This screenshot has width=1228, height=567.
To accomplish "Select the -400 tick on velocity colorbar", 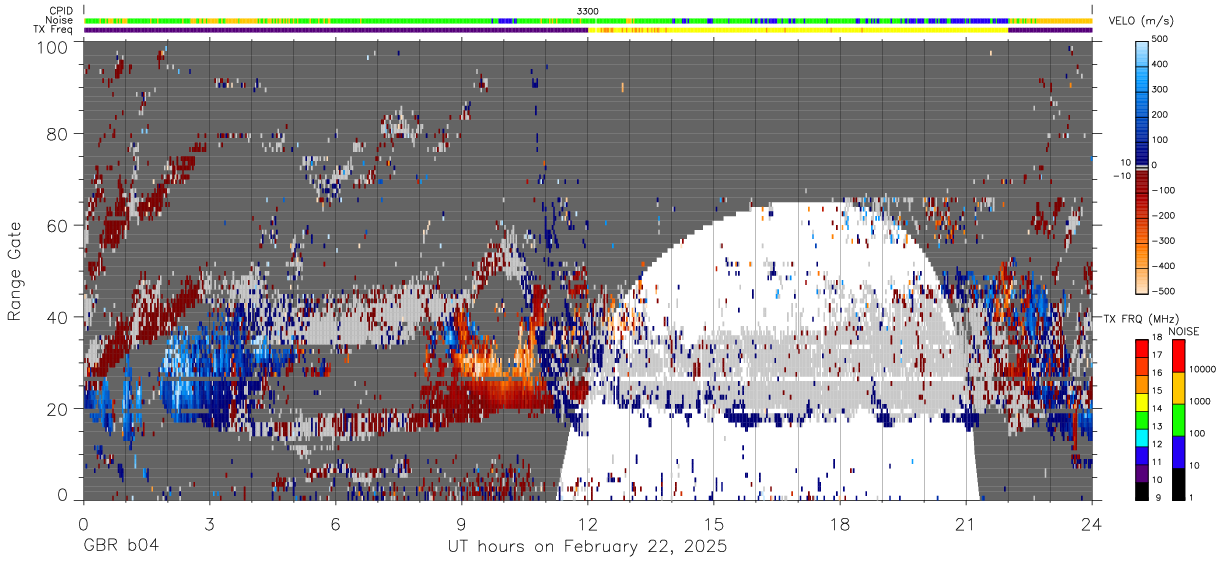I will pyautogui.click(x=1163, y=266).
